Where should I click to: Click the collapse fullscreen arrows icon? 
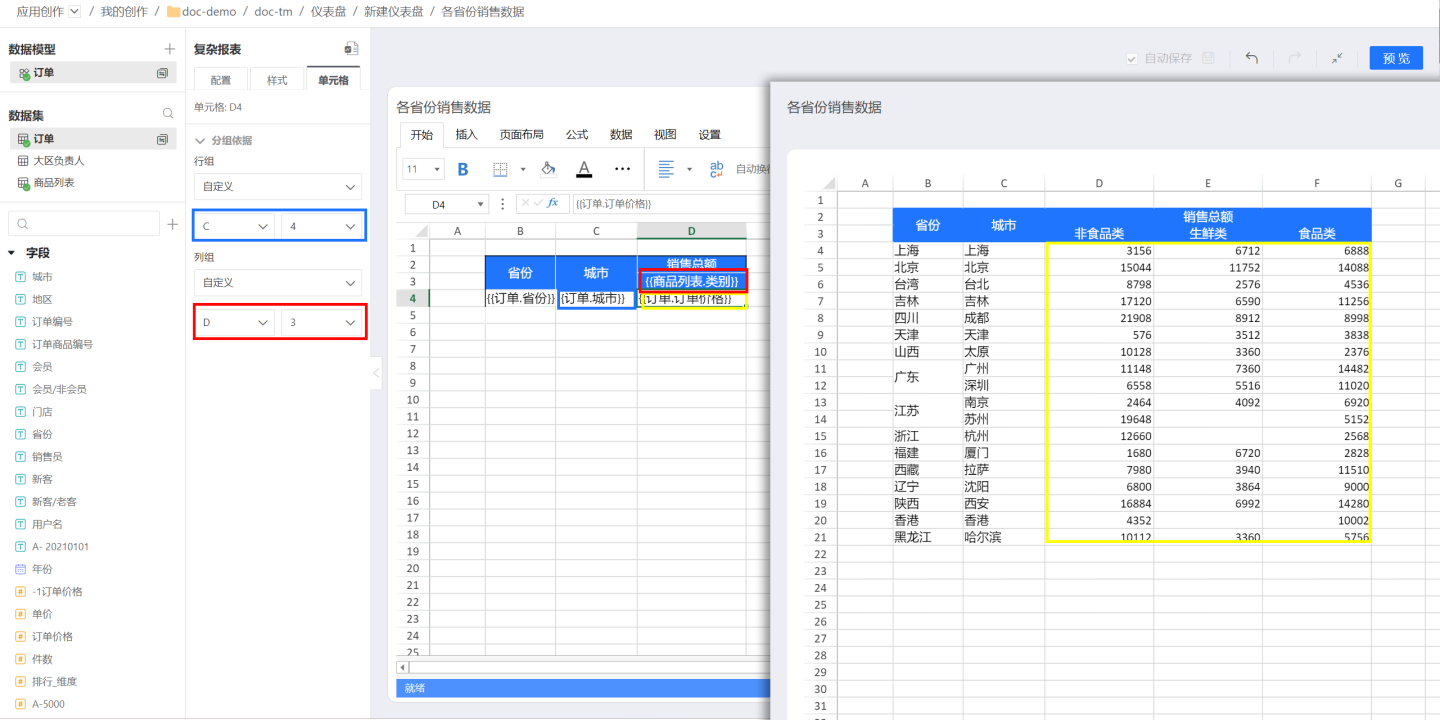click(x=1337, y=58)
